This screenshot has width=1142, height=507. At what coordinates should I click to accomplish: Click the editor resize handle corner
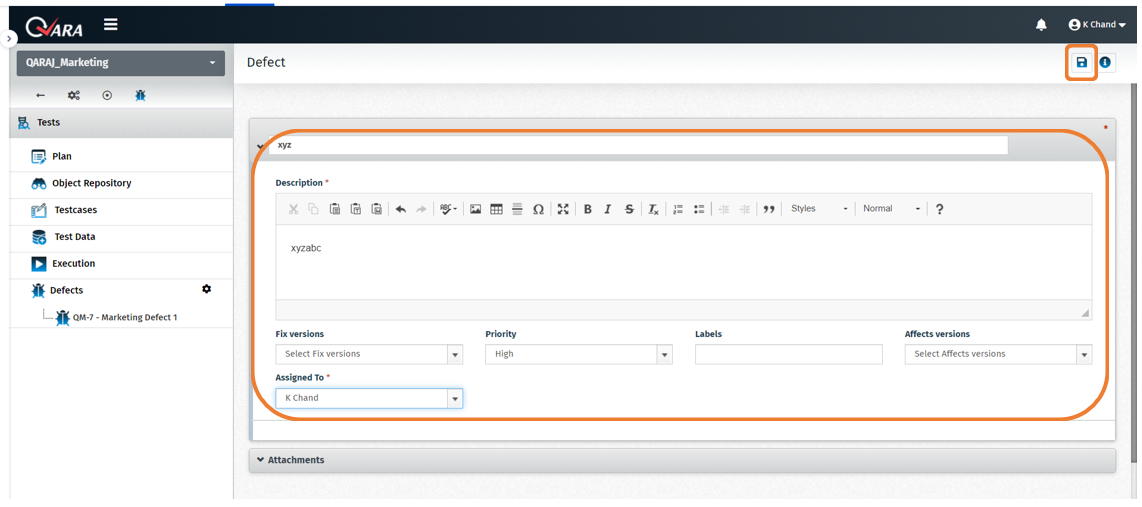click(x=1085, y=313)
